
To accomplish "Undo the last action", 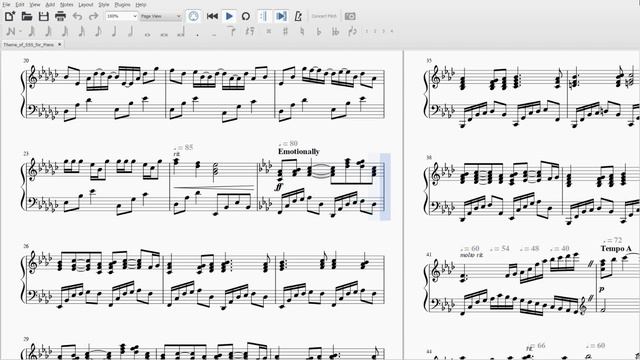I will 77,16.
